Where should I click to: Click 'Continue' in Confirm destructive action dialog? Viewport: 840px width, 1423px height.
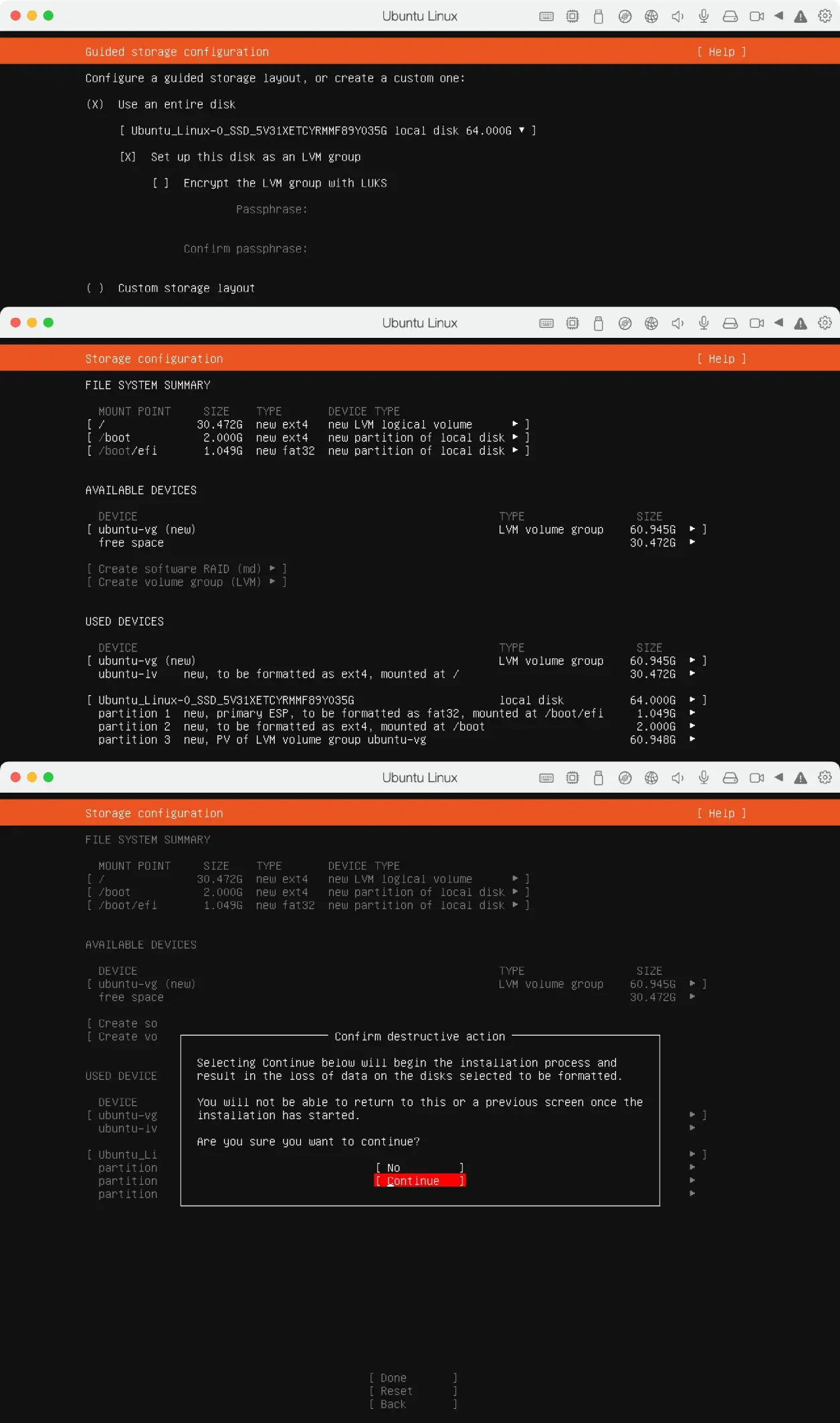[x=420, y=1181]
